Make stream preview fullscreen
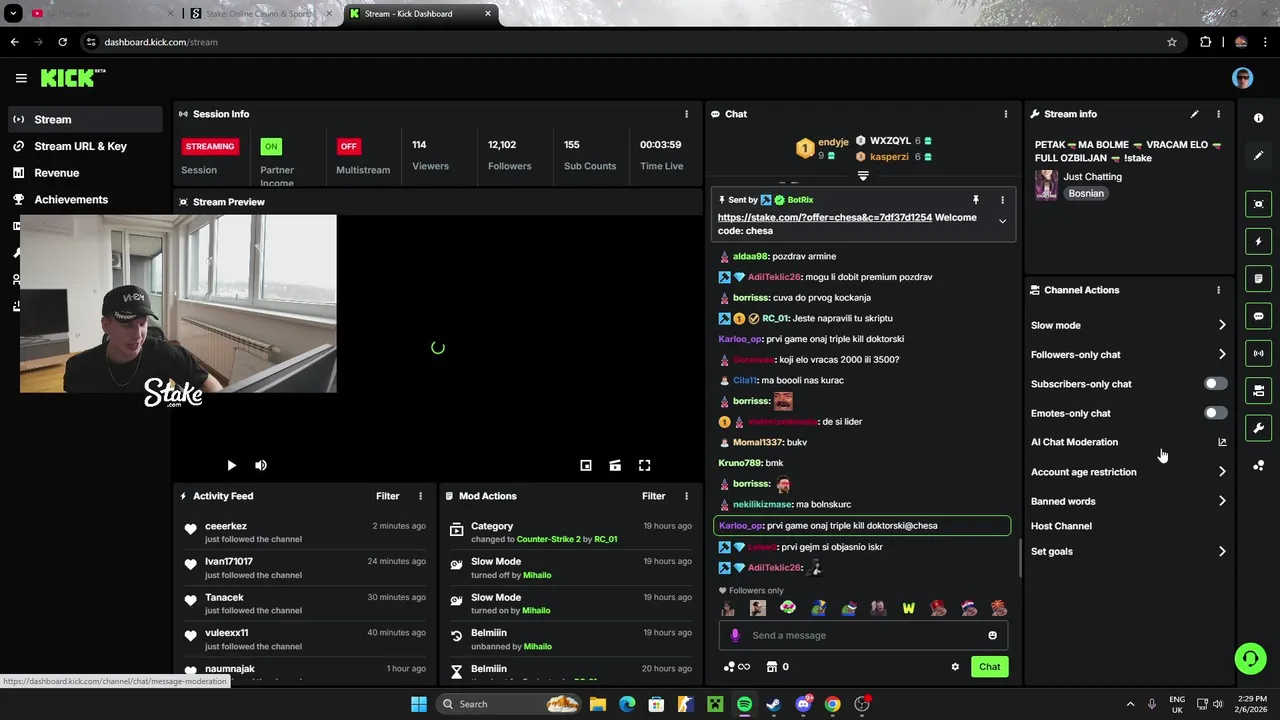1280x720 pixels. (x=645, y=465)
